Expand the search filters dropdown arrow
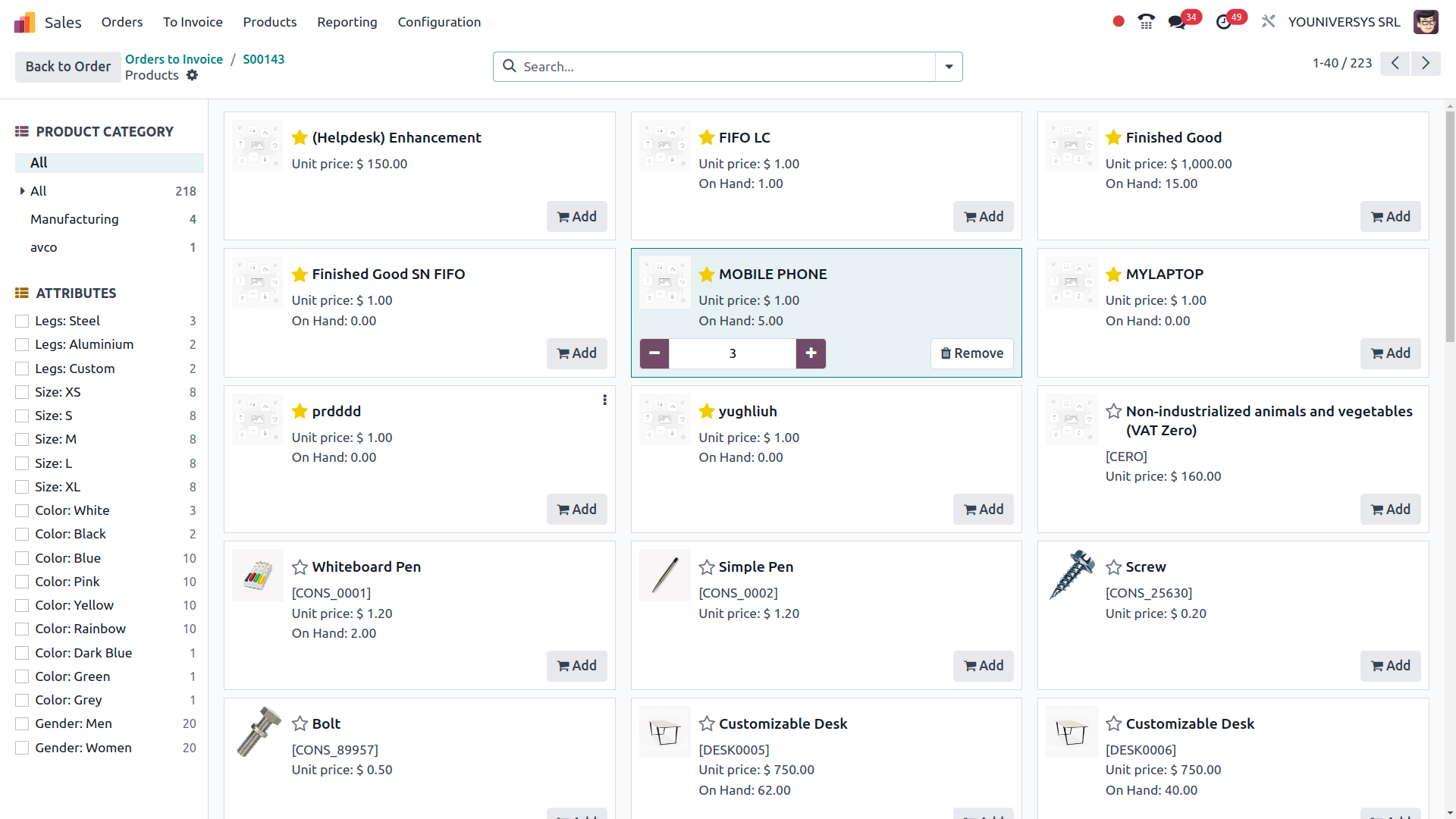The width and height of the screenshot is (1456, 819). [x=948, y=67]
